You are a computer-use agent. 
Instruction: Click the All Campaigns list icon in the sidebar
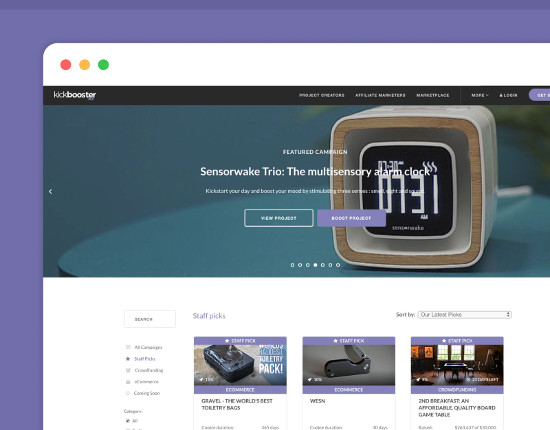pos(128,347)
